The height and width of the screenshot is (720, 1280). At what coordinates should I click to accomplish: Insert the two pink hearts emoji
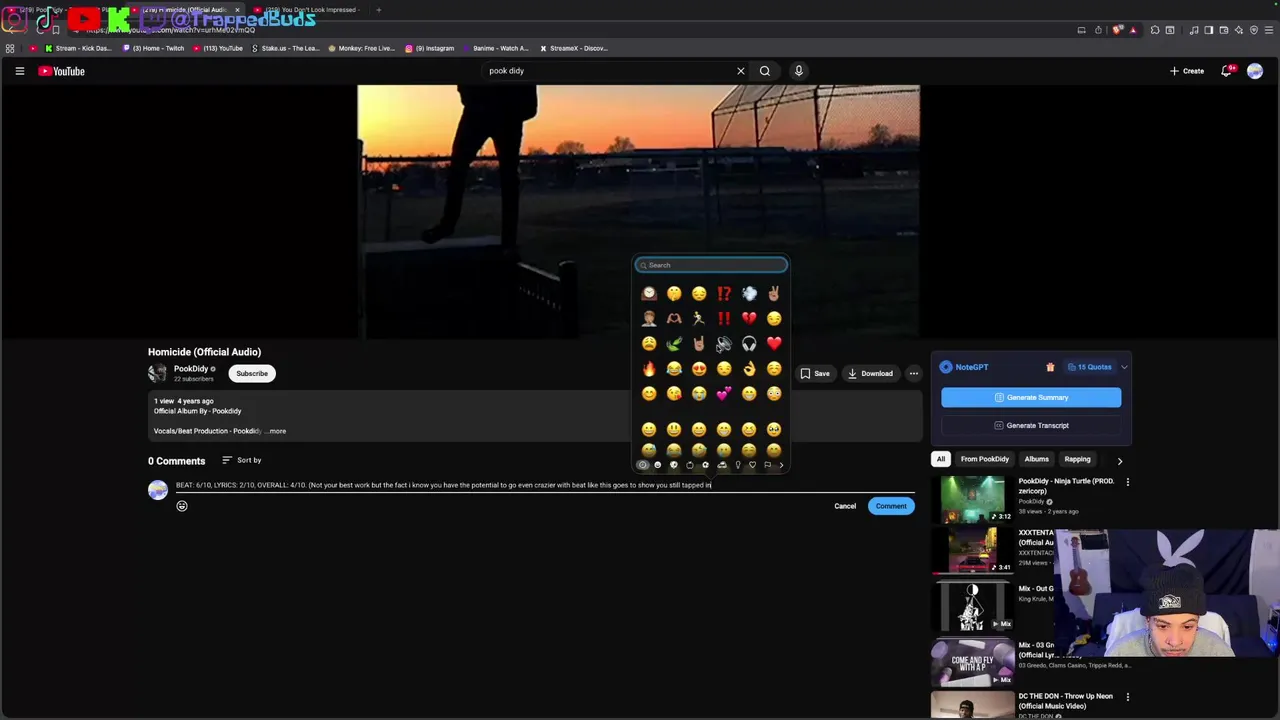tap(724, 393)
